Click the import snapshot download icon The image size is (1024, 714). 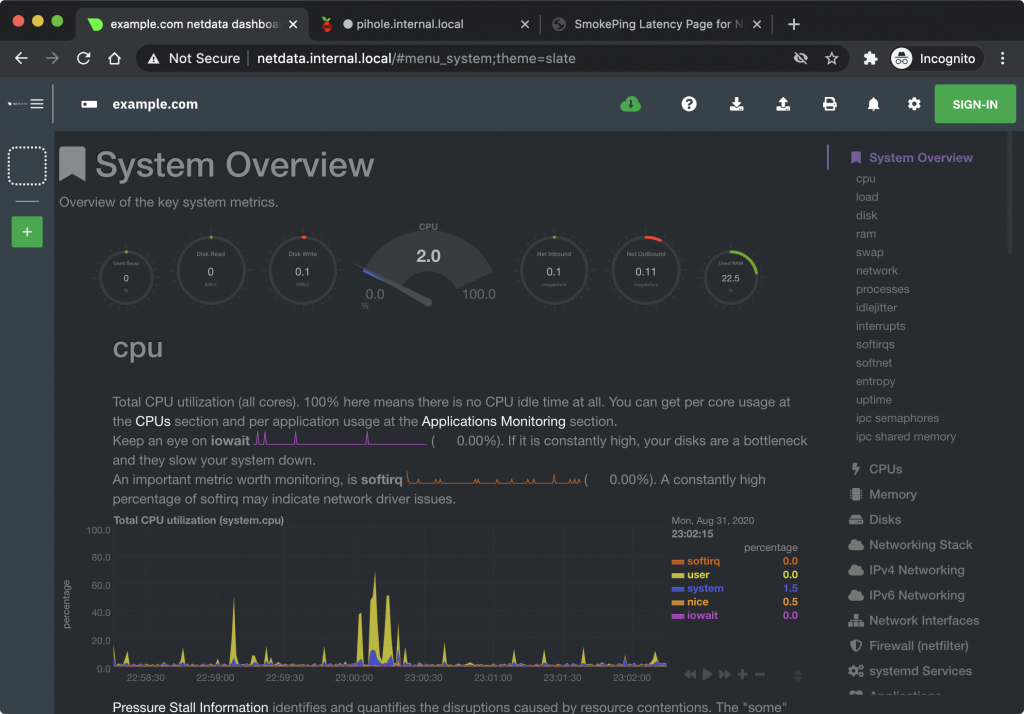pos(737,104)
